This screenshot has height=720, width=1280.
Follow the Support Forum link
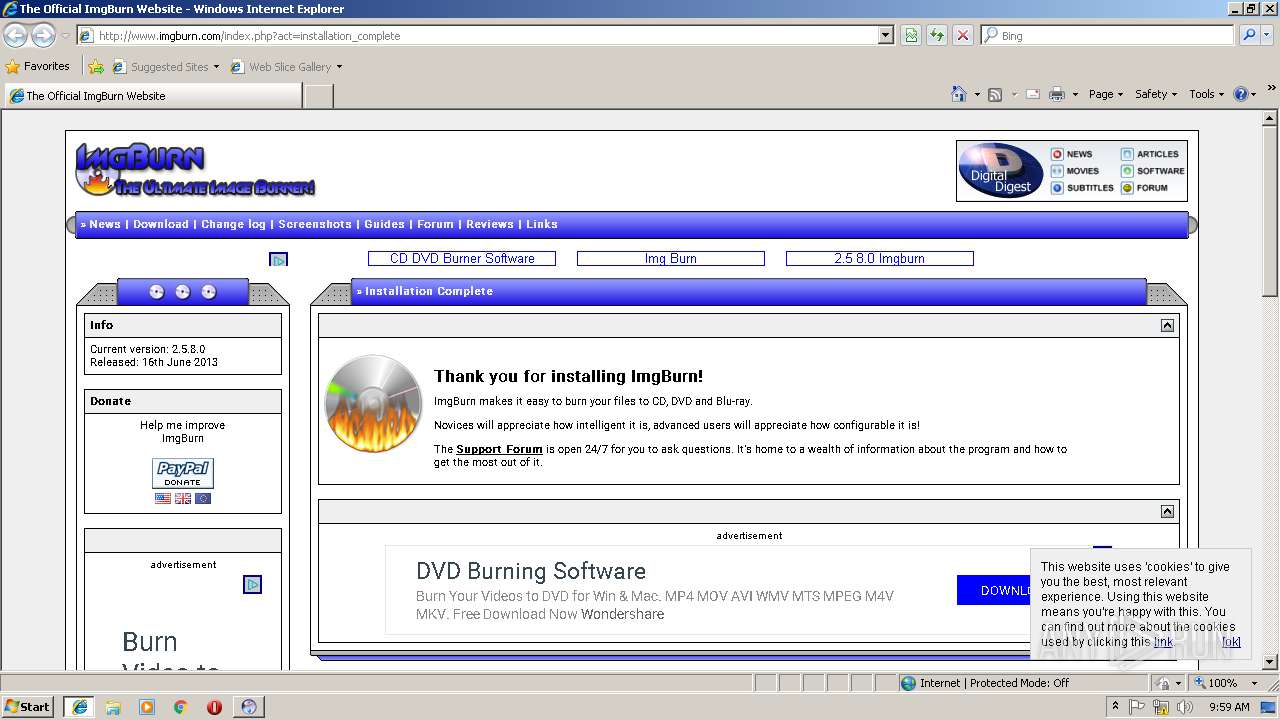click(499, 449)
